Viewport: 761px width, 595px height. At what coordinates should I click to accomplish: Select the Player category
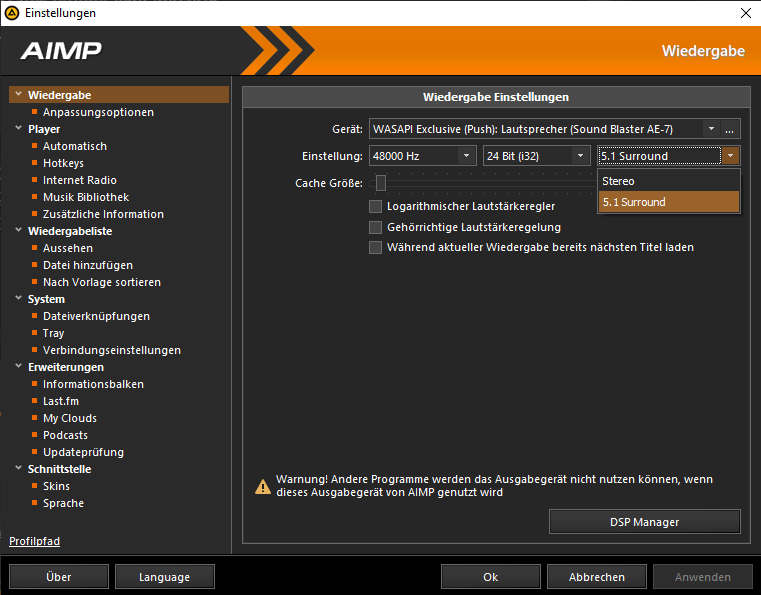(44, 129)
